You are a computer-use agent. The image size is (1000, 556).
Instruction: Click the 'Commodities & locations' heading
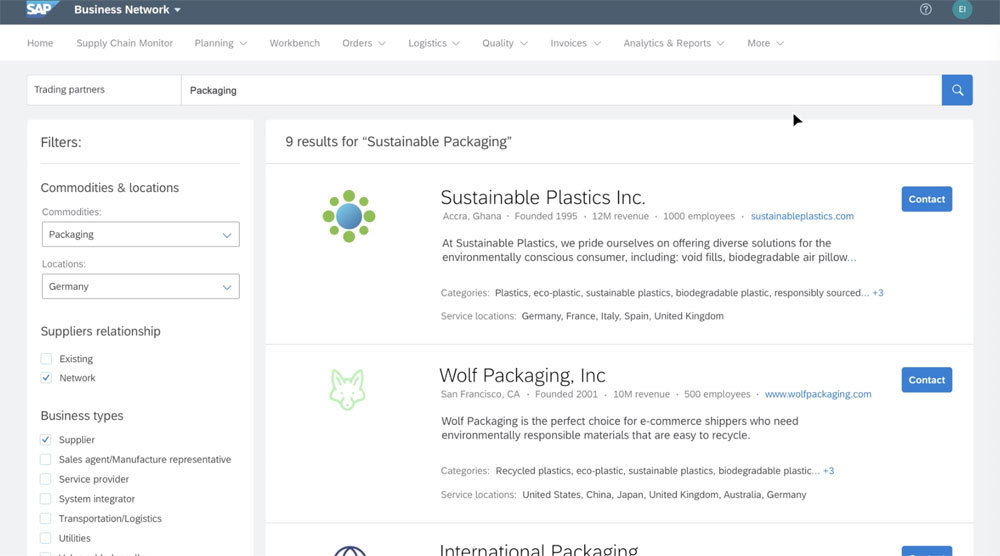pos(110,187)
